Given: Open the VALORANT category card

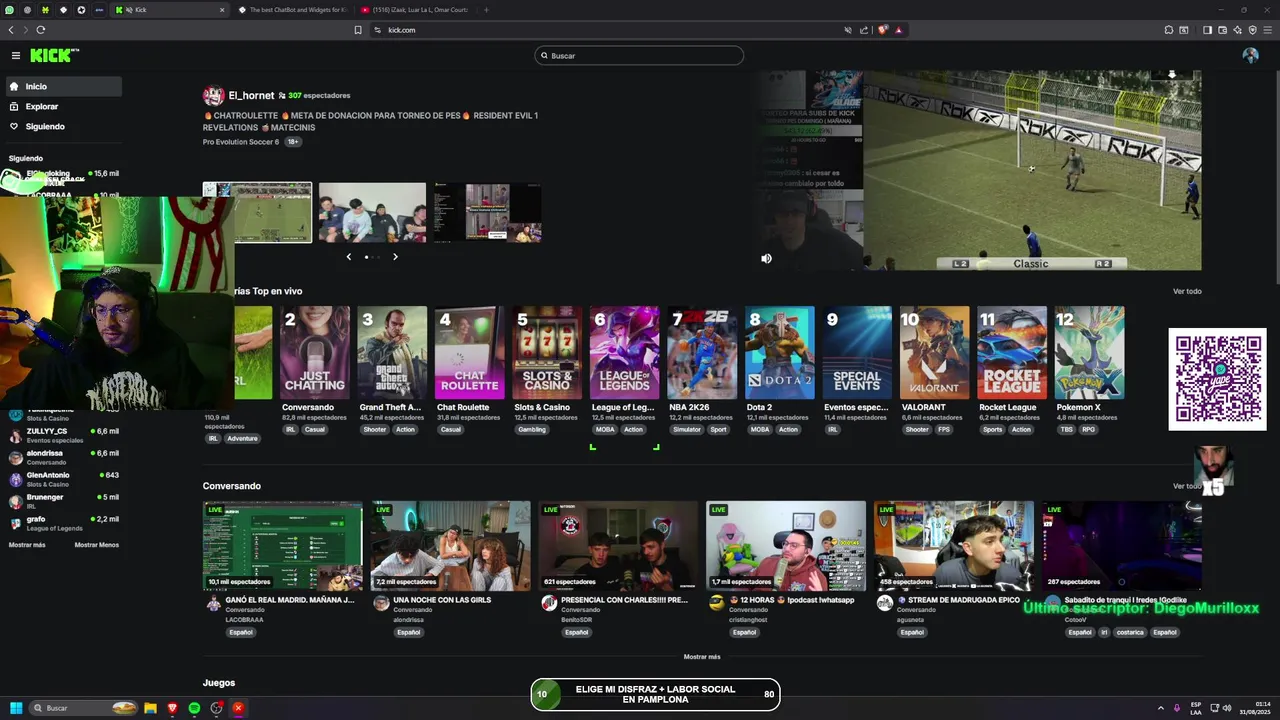Looking at the screenshot, I should coord(934,353).
